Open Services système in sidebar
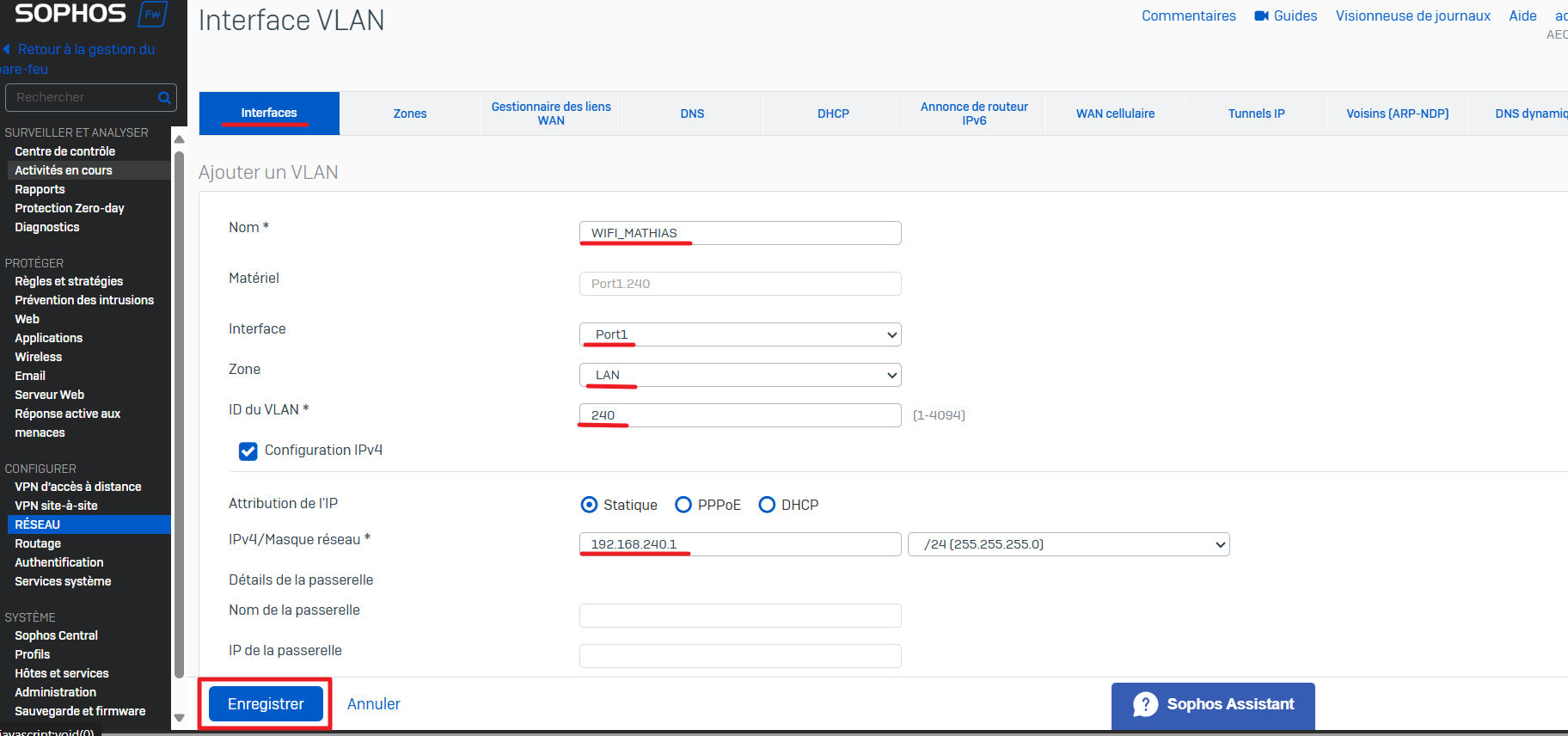 (x=63, y=581)
